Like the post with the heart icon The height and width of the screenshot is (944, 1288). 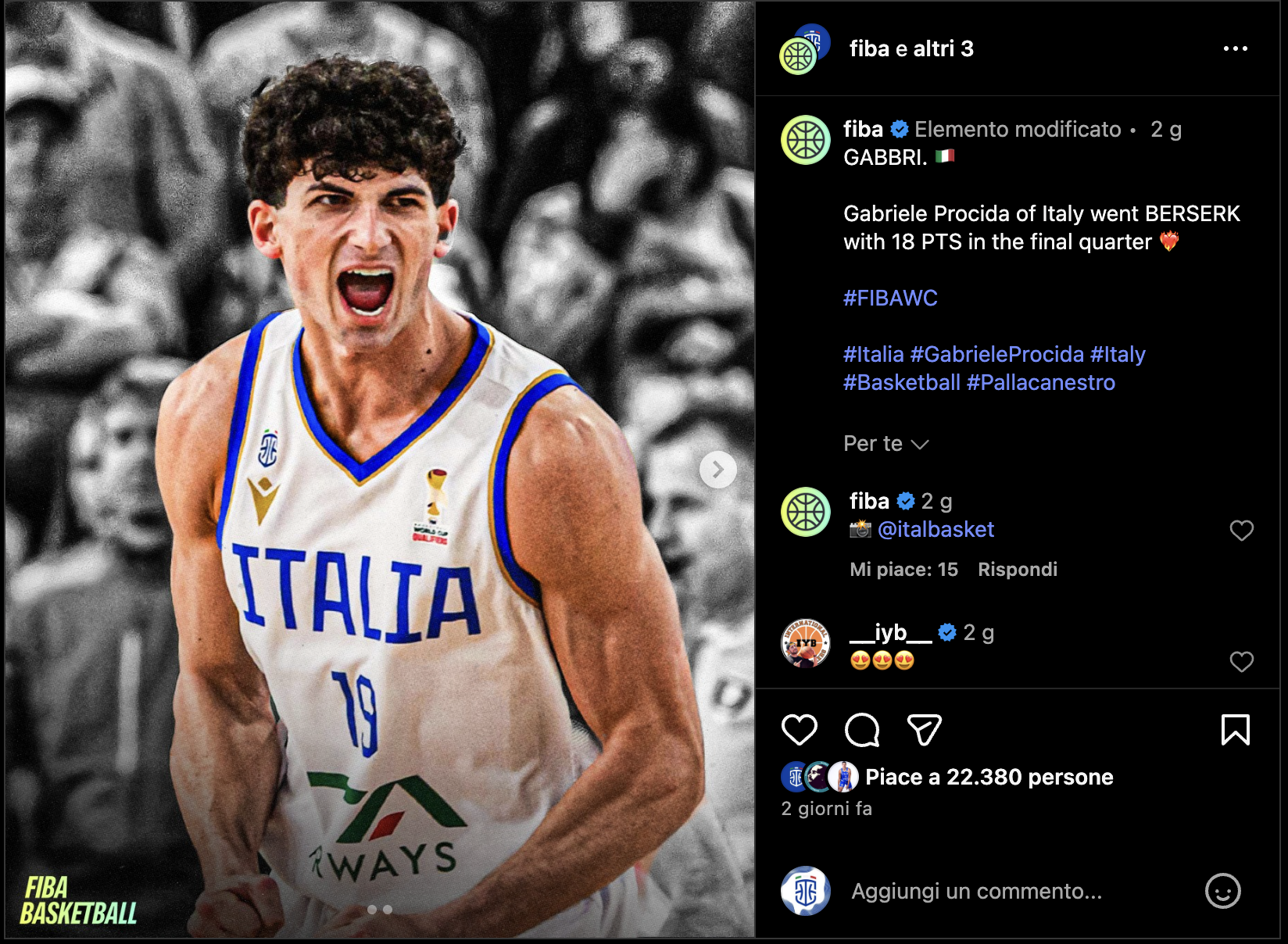(799, 730)
